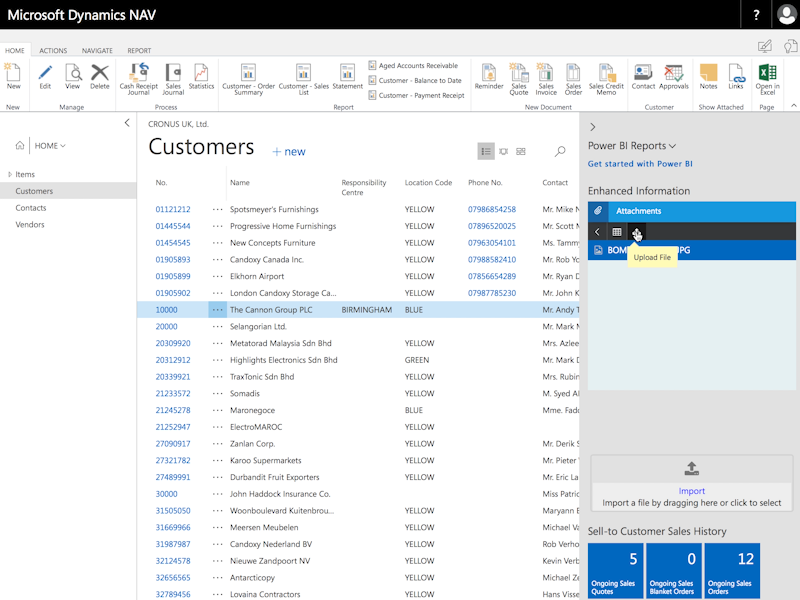The image size is (800, 600).
Task: Switch to the ACTIONS ribbon tab
Action: click(x=53, y=50)
